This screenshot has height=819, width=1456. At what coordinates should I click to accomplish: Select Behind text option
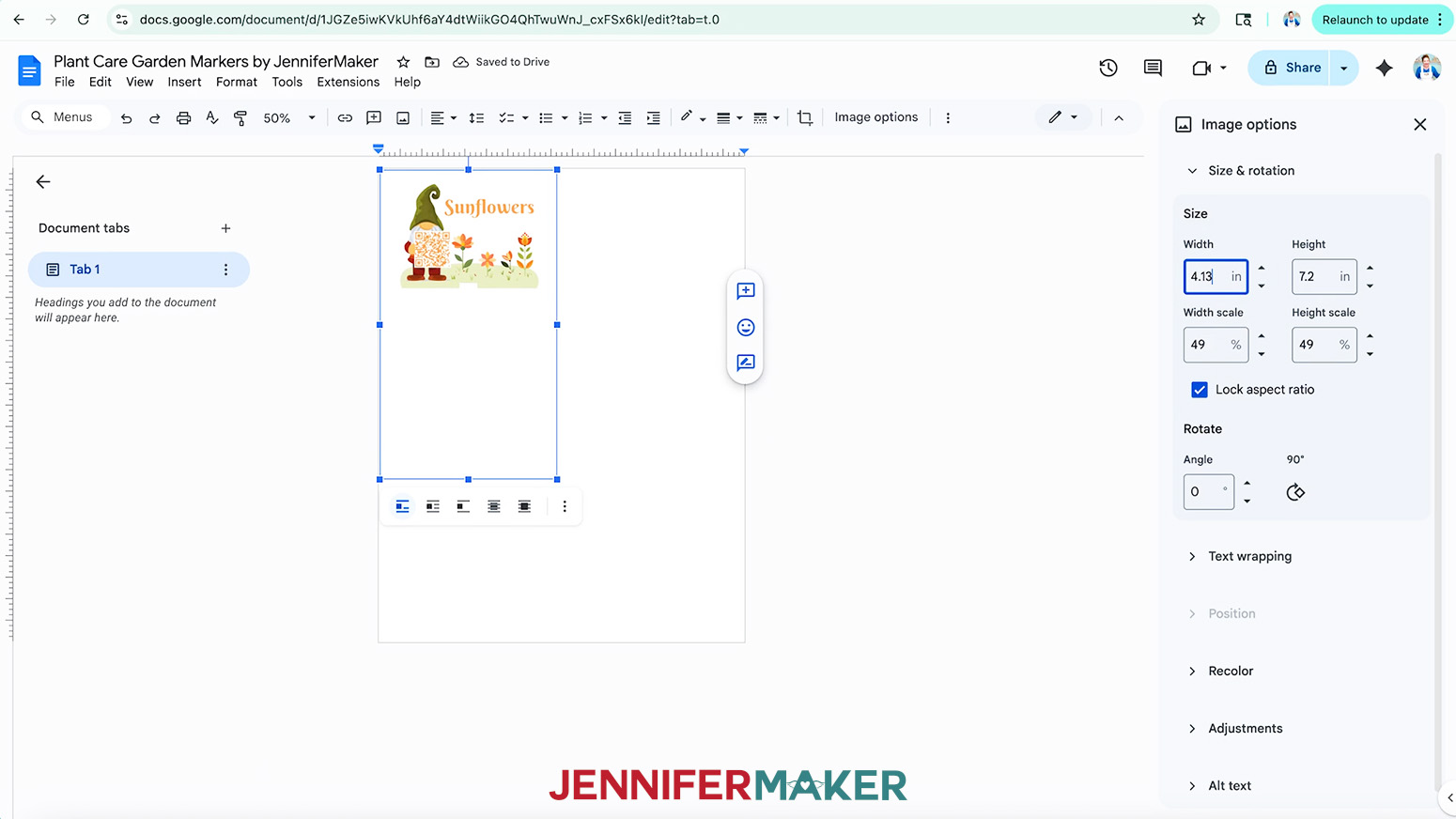tap(494, 506)
